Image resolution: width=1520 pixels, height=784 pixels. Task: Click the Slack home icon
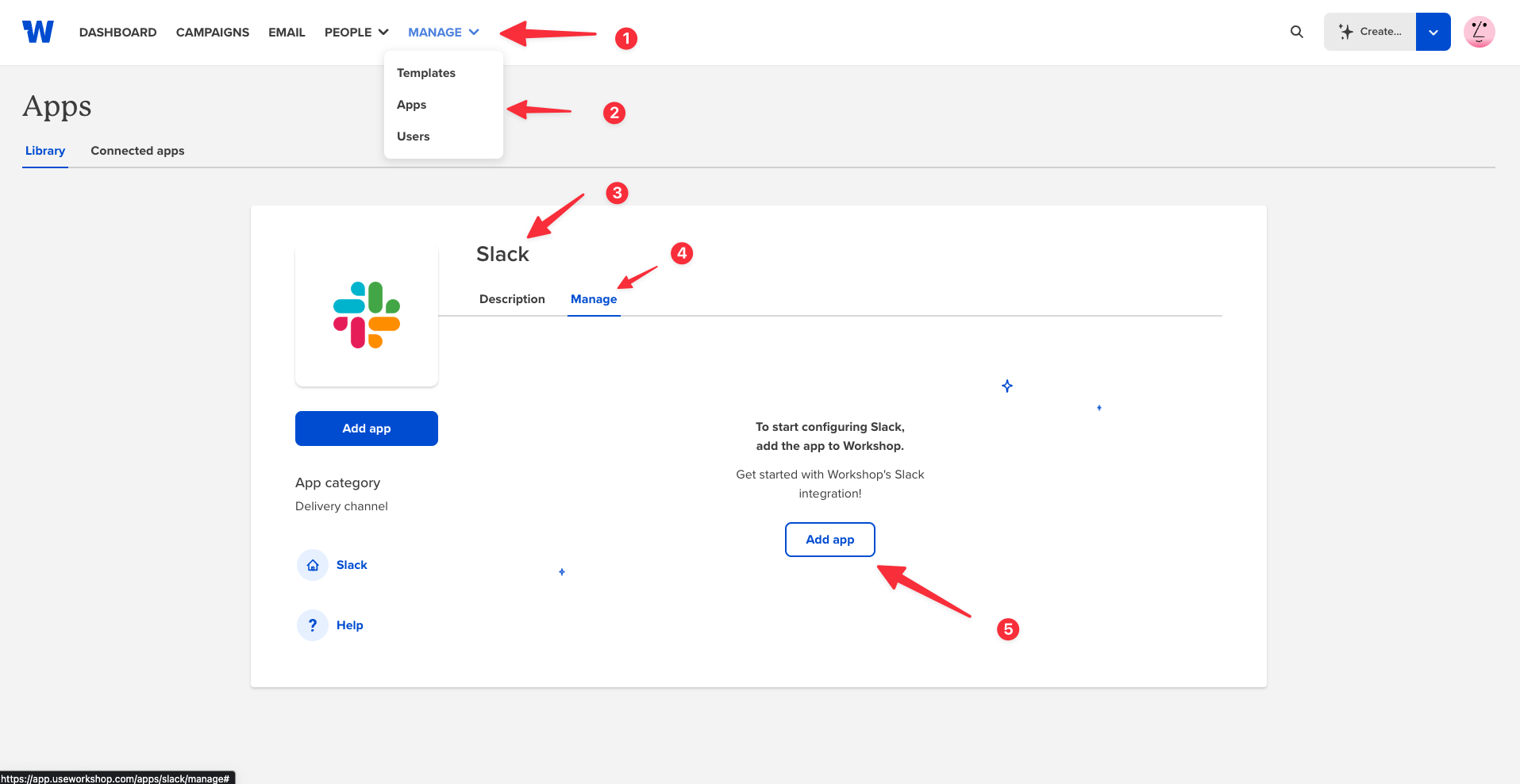pos(313,565)
